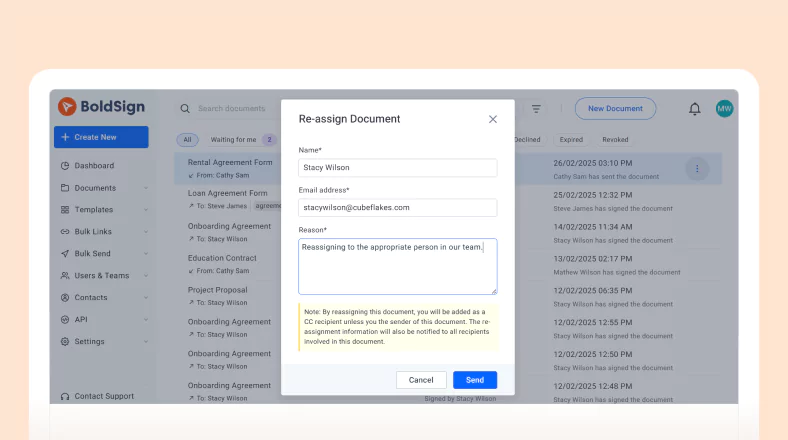Click the Dashboard icon in sidebar

65,166
